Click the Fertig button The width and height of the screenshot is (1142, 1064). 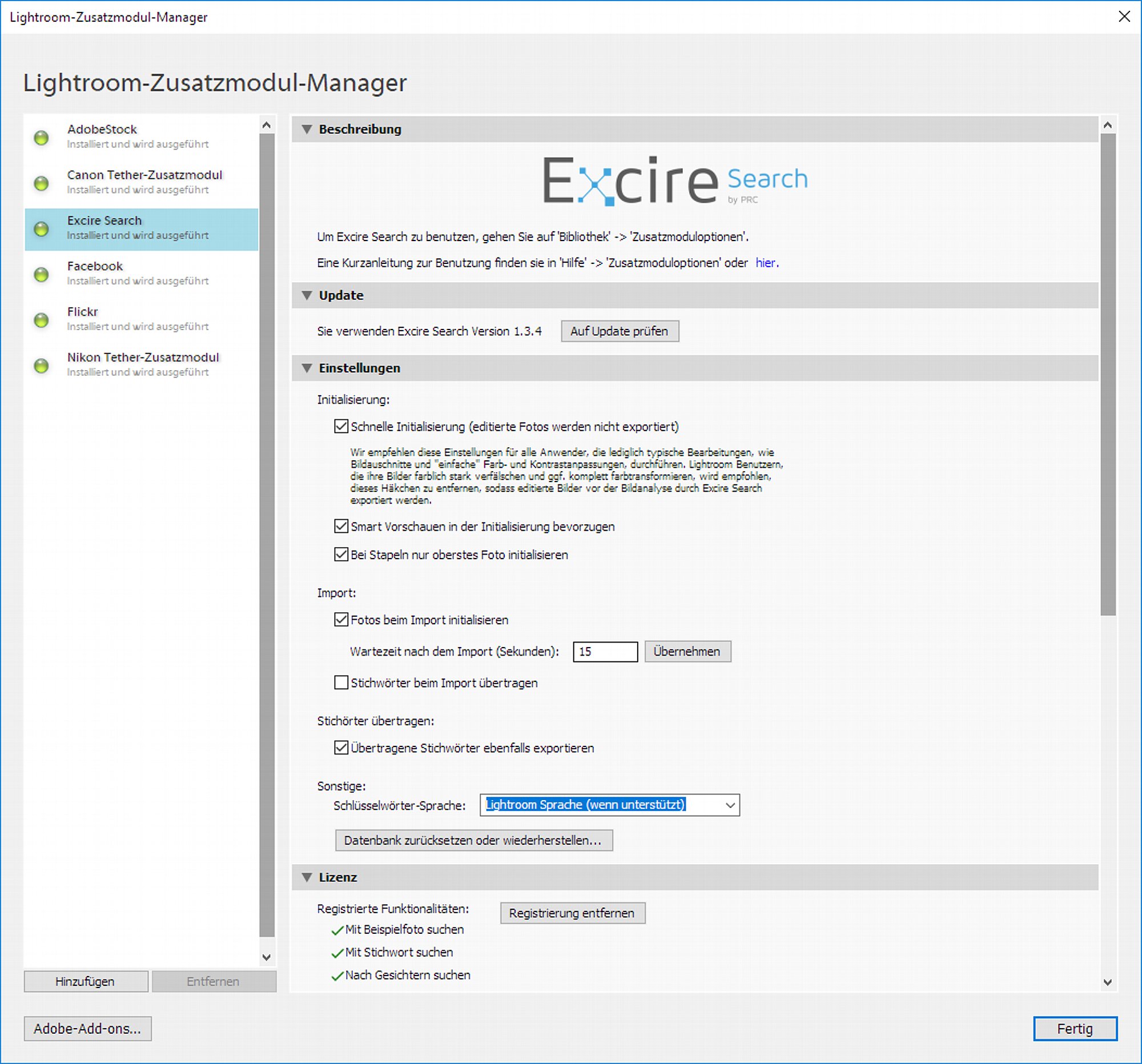[1075, 1029]
